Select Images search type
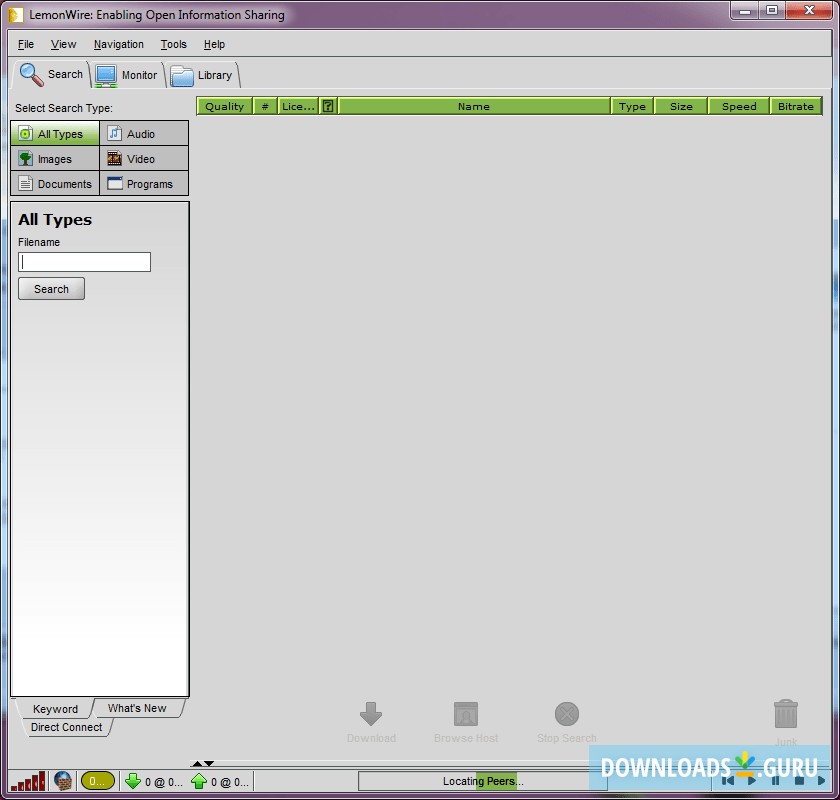The height and width of the screenshot is (800, 840). 55,159
